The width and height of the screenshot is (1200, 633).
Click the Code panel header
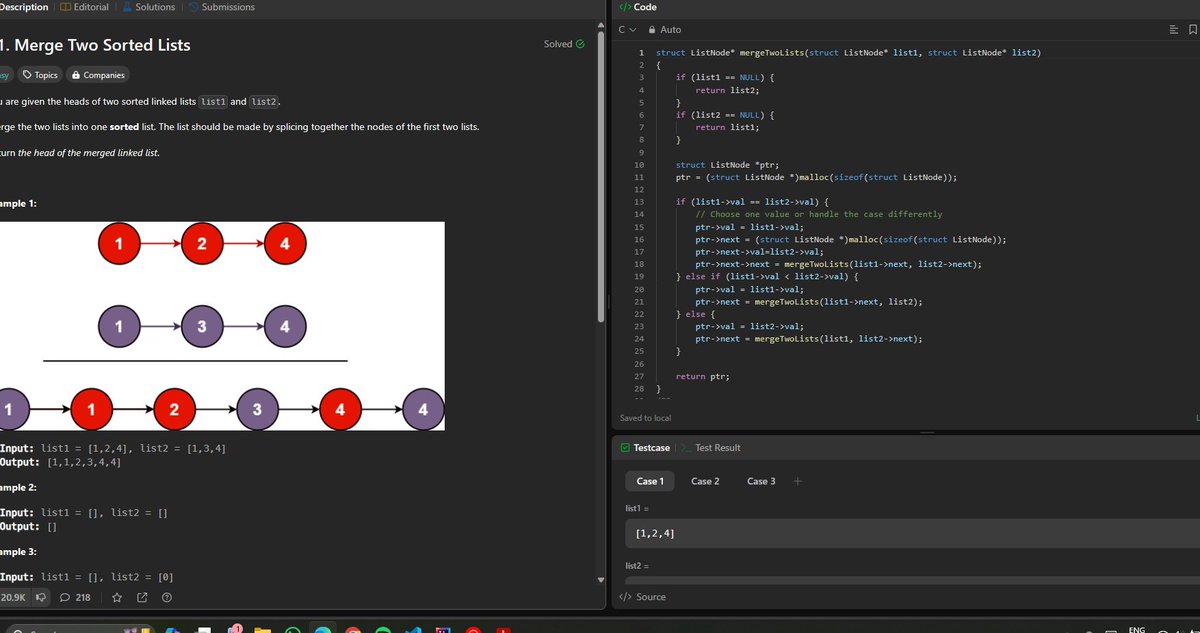tap(639, 7)
